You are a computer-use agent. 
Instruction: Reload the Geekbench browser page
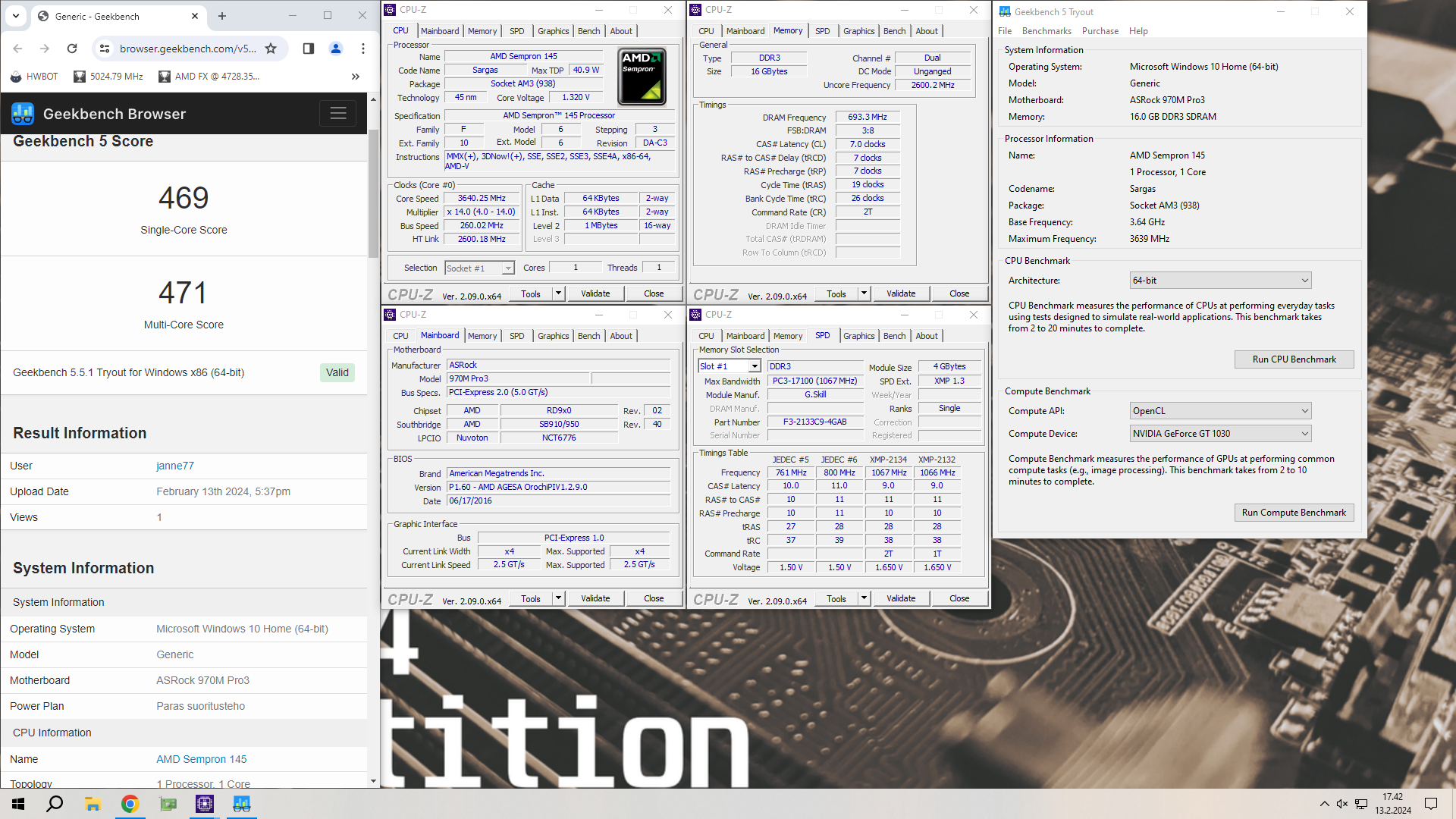click(72, 49)
